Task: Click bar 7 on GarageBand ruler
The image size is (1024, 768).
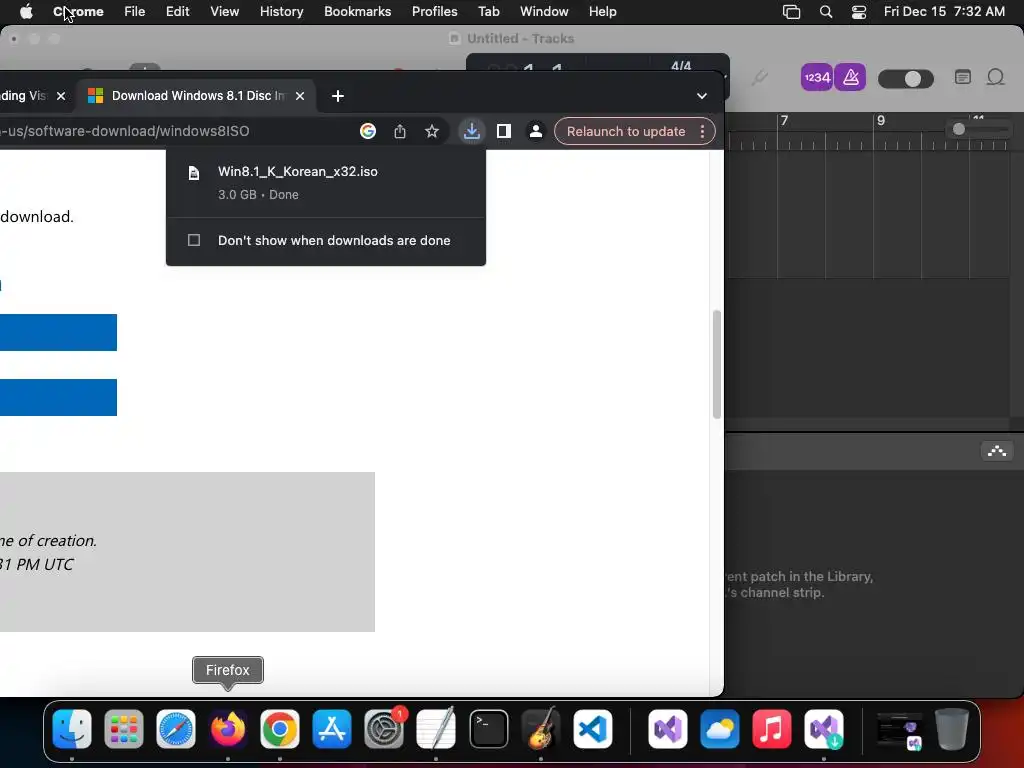Action: pyautogui.click(x=784, y=121)
